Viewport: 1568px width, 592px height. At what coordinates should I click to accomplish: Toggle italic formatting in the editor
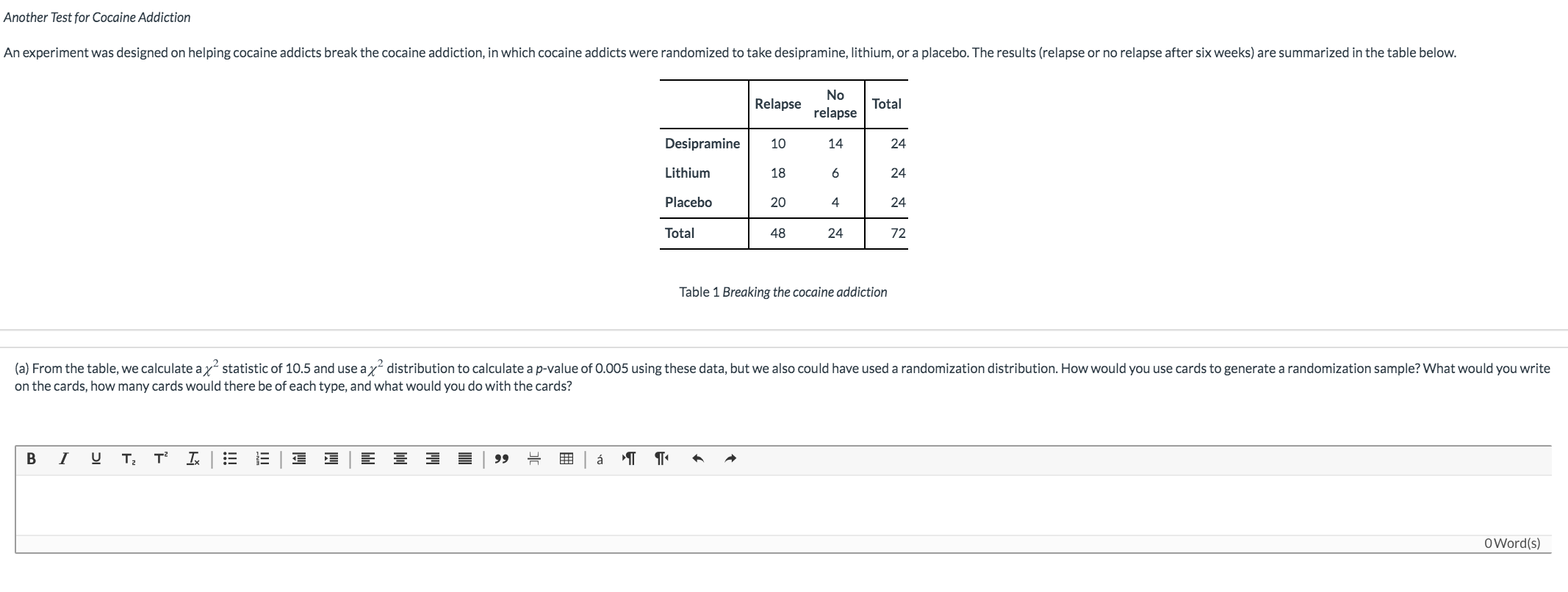(64, 459)
